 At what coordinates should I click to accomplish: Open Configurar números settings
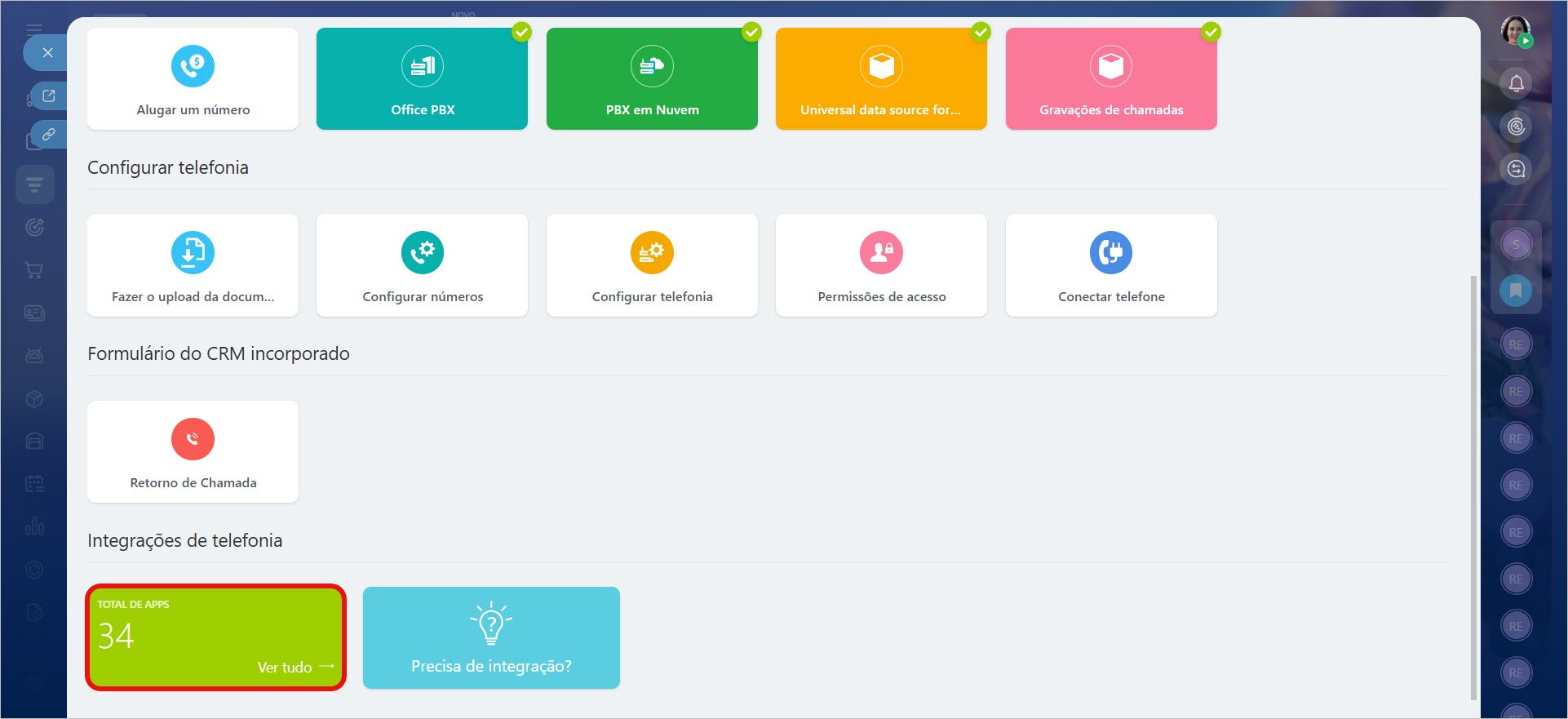(422, 265)
